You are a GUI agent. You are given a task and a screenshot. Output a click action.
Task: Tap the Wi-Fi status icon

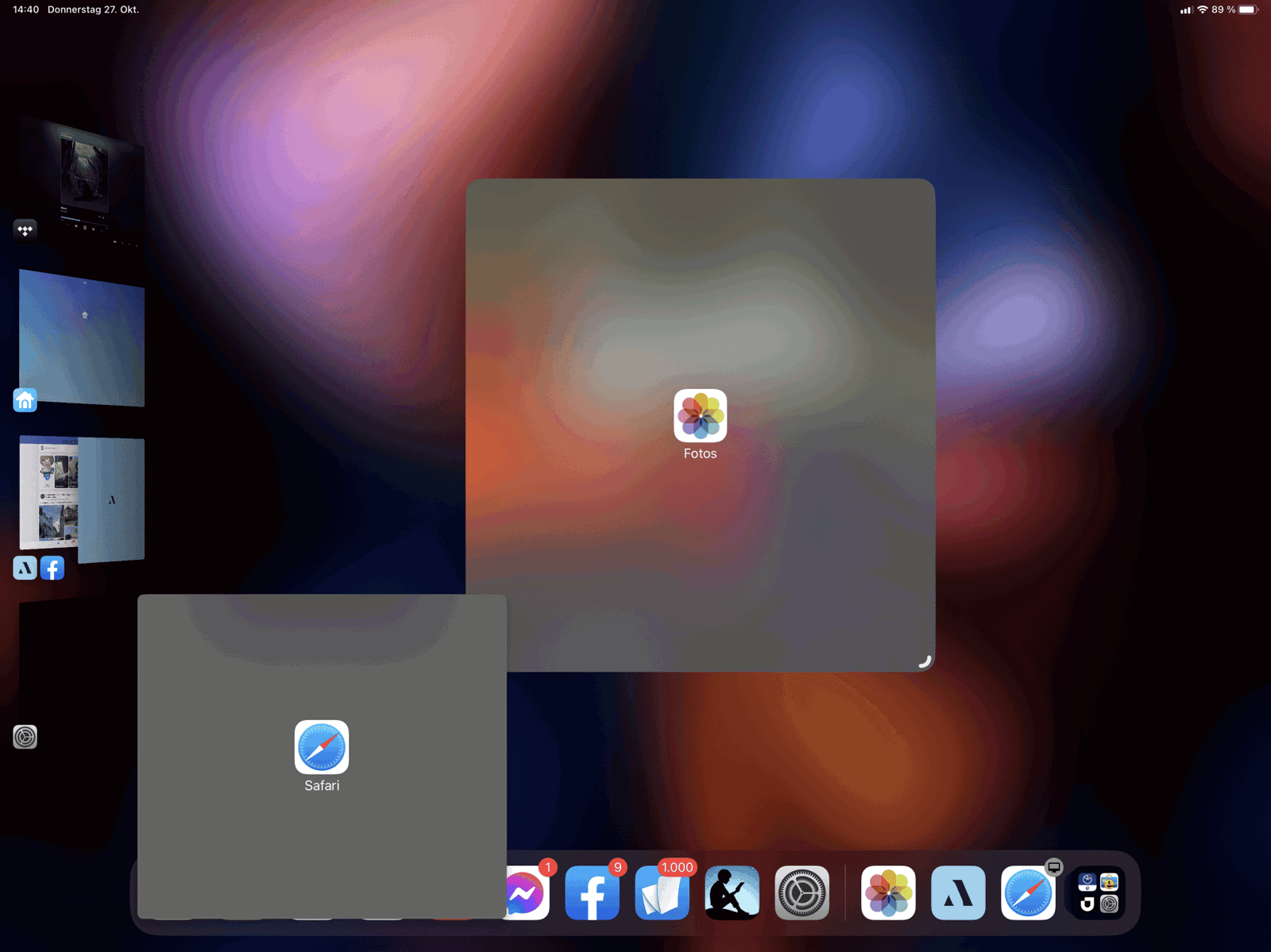(1202, 10)
